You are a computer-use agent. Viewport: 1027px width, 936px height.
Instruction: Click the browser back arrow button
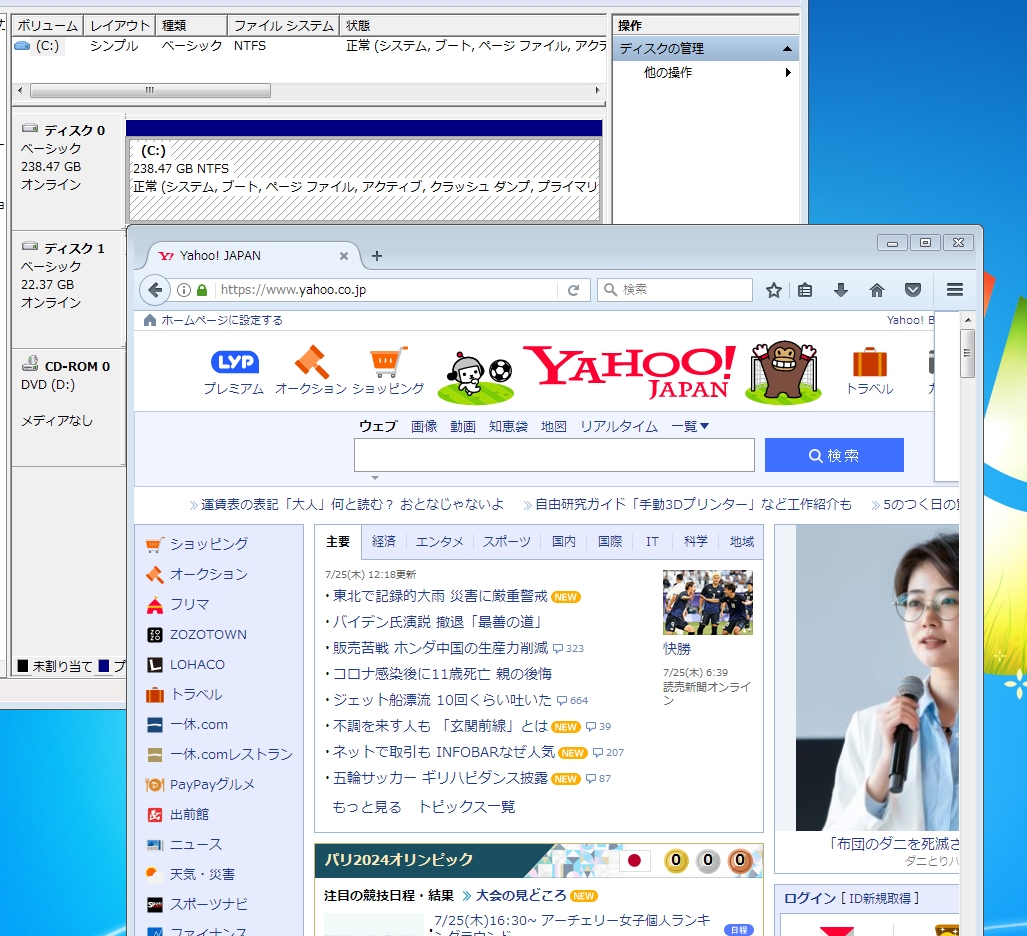(x=155, y=290)
